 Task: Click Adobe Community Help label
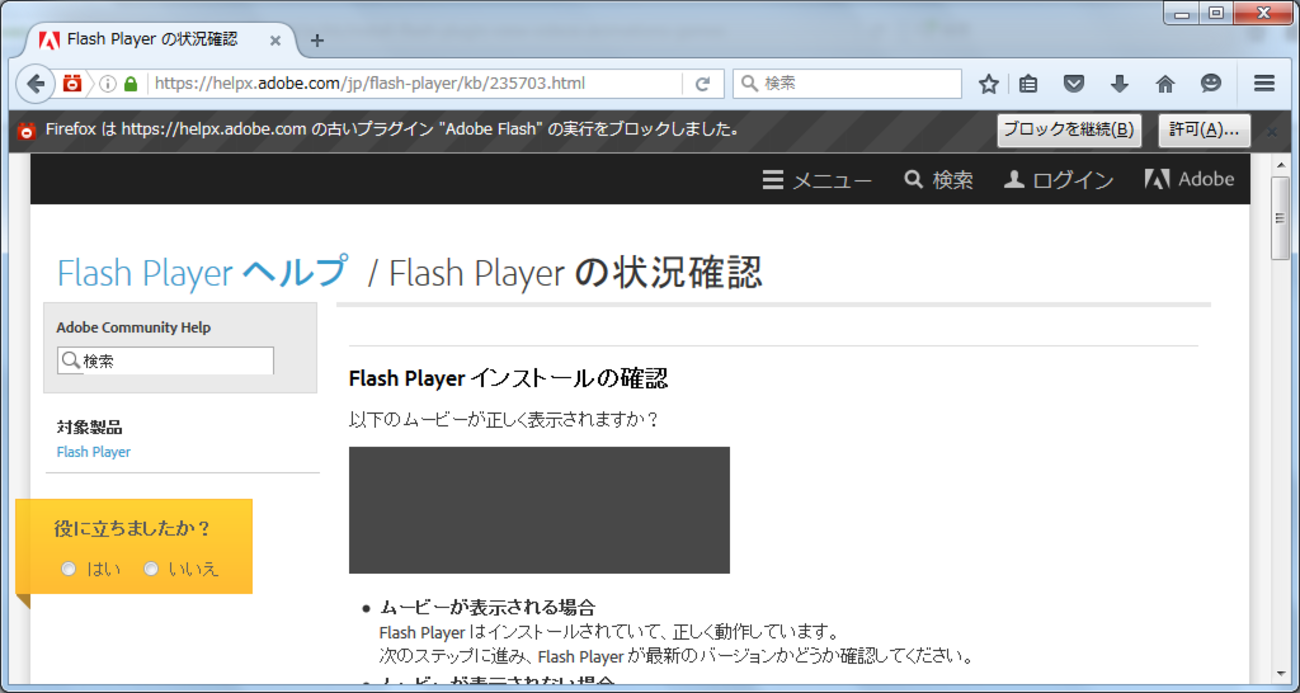133,327
